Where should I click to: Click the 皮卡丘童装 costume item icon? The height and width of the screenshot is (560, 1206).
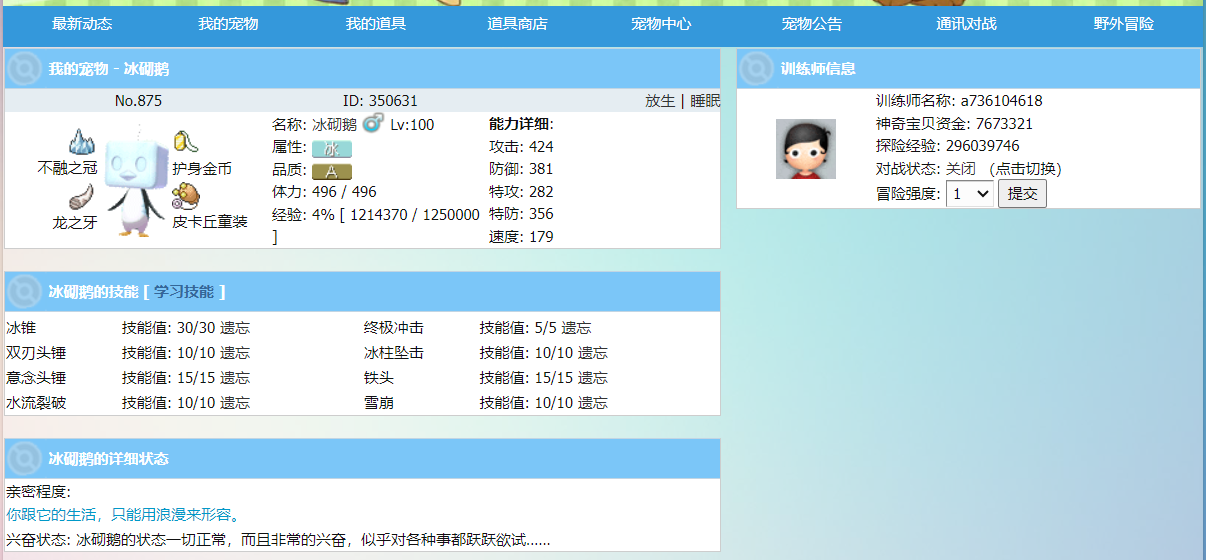(185, 195)
